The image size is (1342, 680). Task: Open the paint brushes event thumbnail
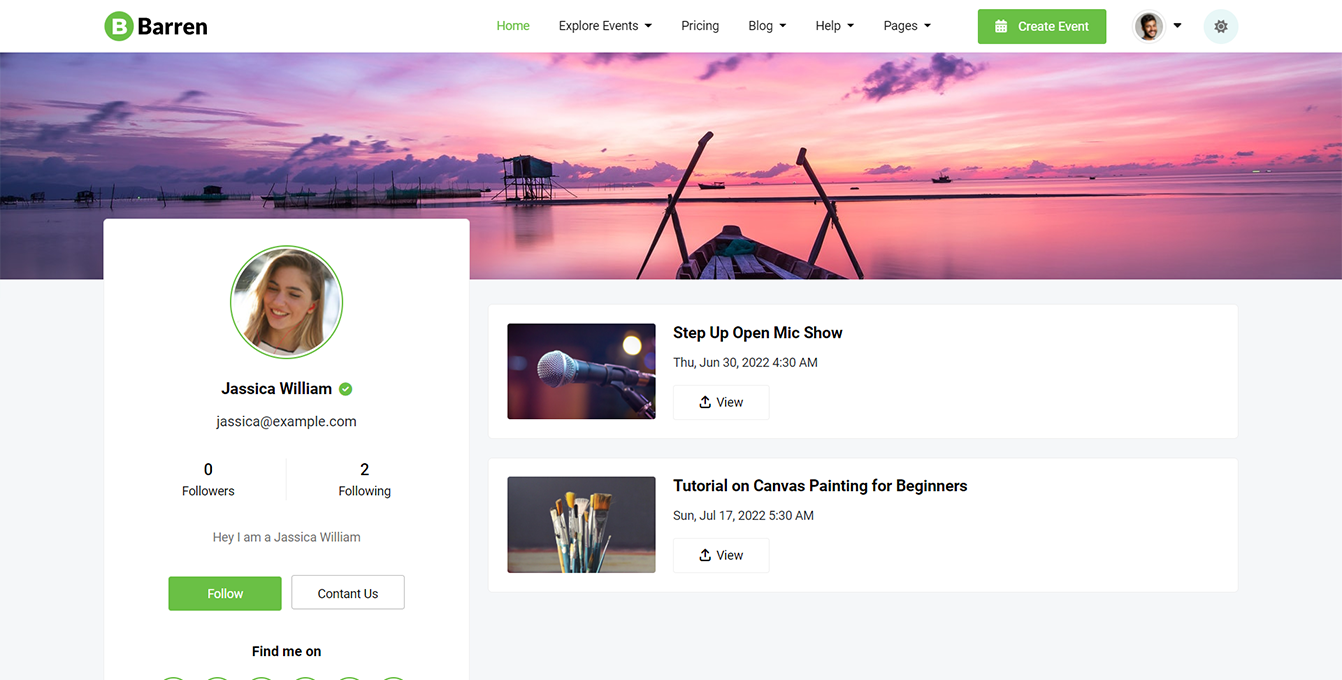(581, 524)
